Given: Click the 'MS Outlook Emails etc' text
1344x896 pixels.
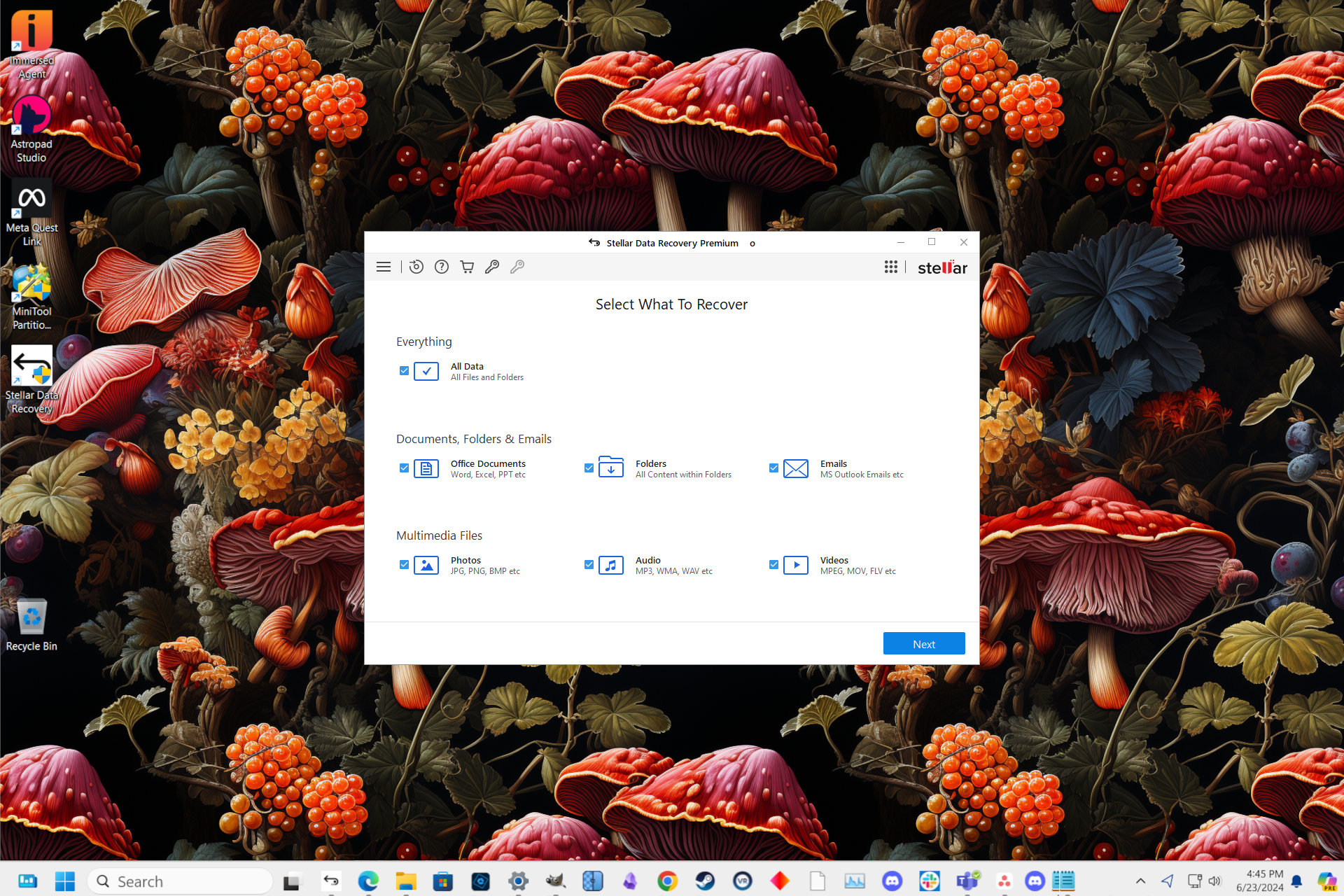Looking at the screenshot, I should 862,475.
